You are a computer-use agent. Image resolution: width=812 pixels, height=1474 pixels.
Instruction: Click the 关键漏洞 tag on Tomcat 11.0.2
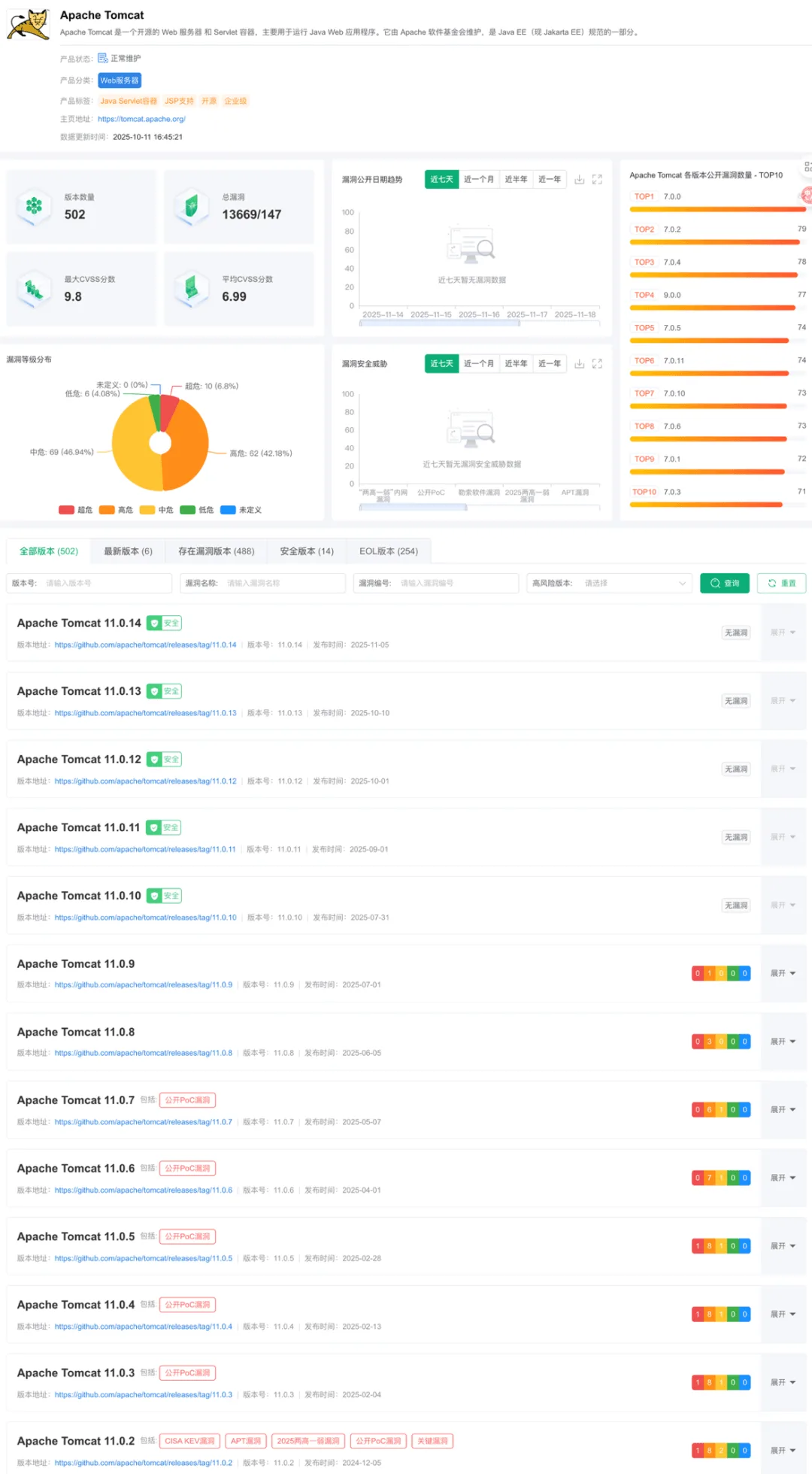click(x=432, y=1442)
